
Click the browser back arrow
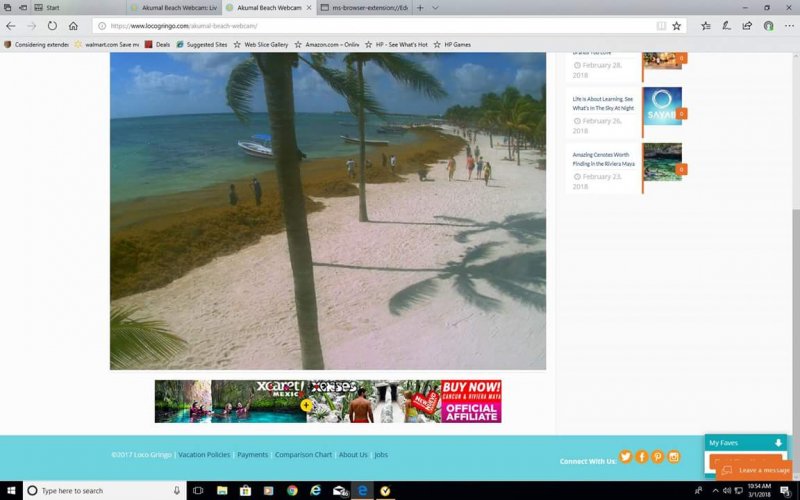11,26
